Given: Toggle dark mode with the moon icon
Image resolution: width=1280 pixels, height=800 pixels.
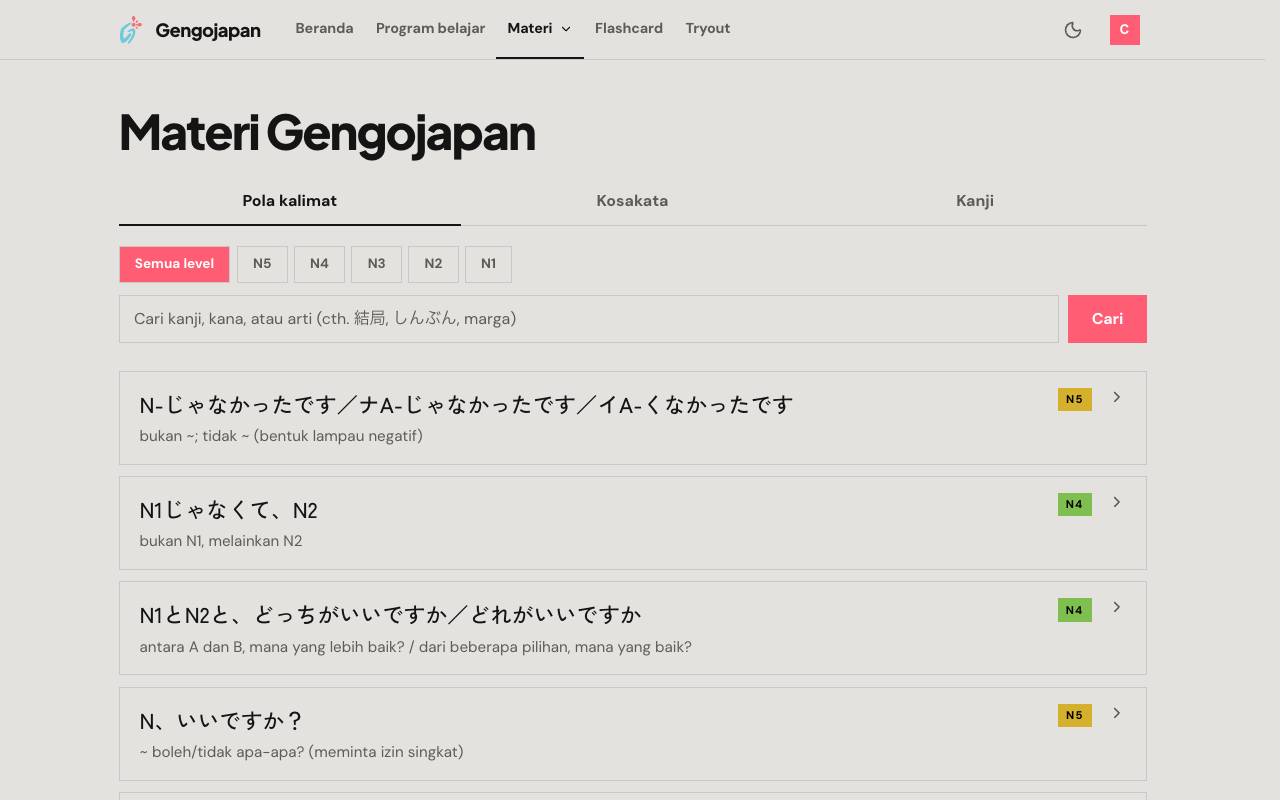Looking at the screenshot, I should (x=1073, y=30).
